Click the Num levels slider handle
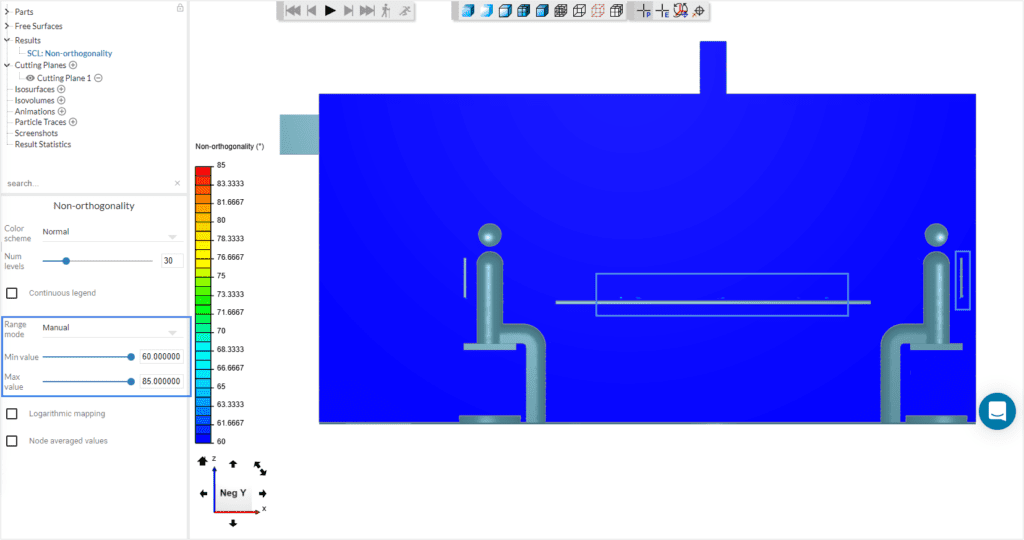This screenshot has height=540, width=1024. pos(66,260)
